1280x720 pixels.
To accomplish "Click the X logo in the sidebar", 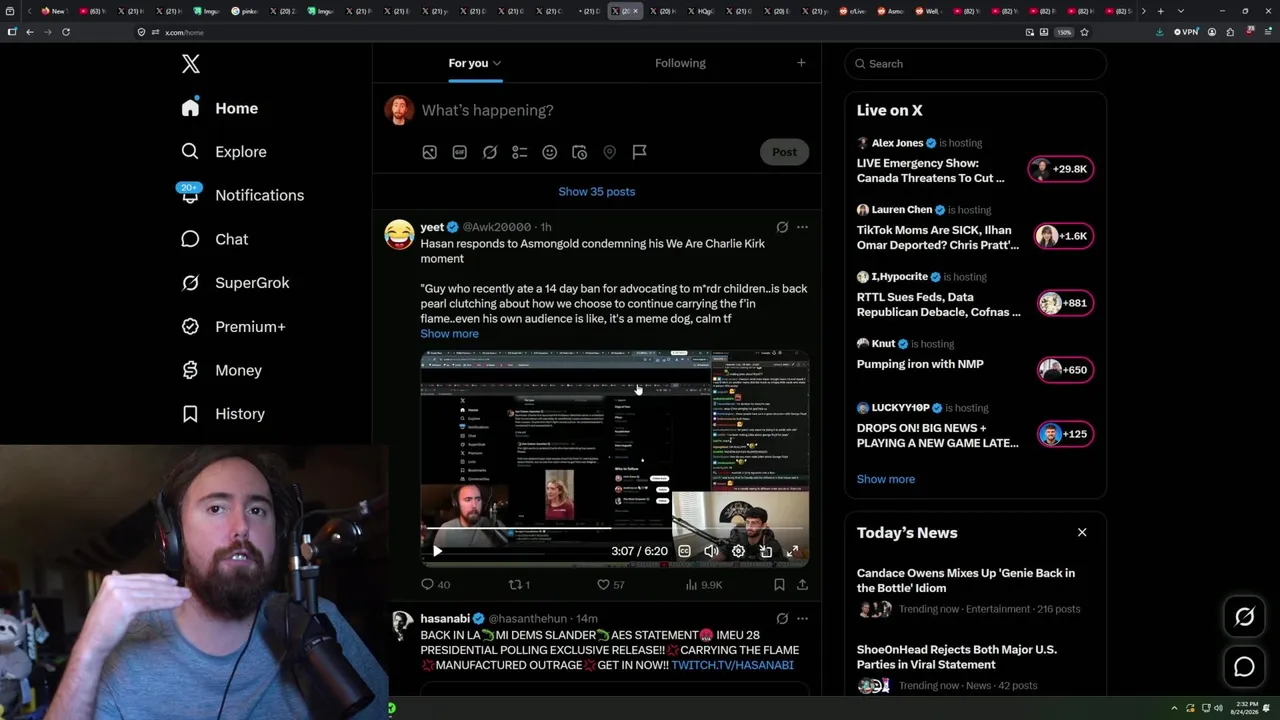I will tap(191, 64).
